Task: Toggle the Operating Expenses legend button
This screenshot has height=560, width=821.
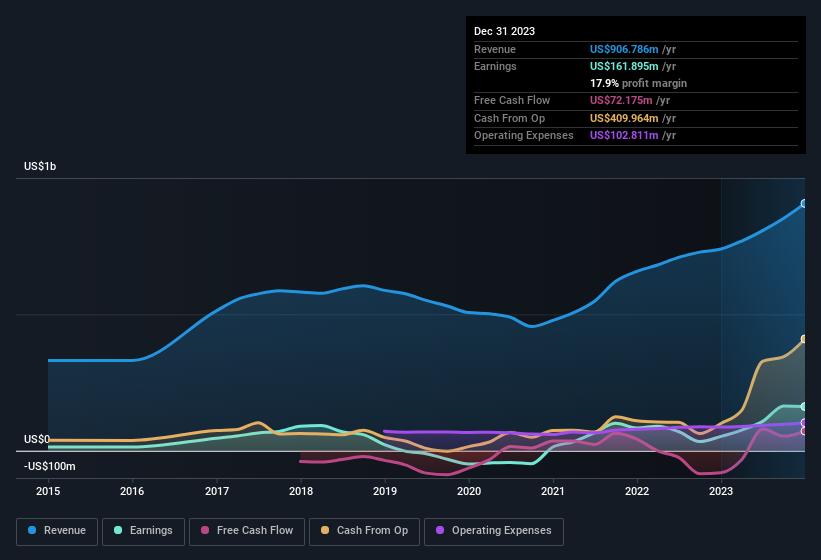Action: pyautogui.click(x=494, y=531)
